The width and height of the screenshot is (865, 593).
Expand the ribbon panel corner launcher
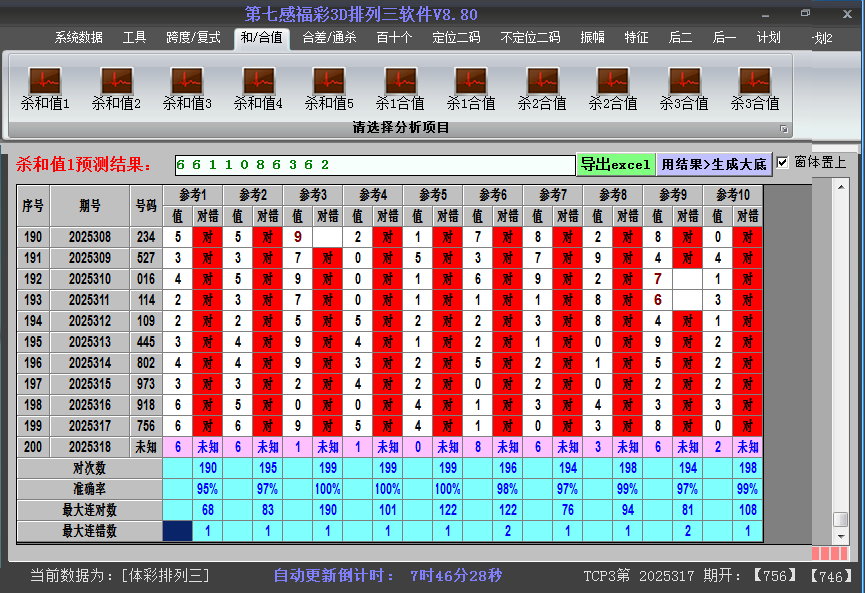784,129
